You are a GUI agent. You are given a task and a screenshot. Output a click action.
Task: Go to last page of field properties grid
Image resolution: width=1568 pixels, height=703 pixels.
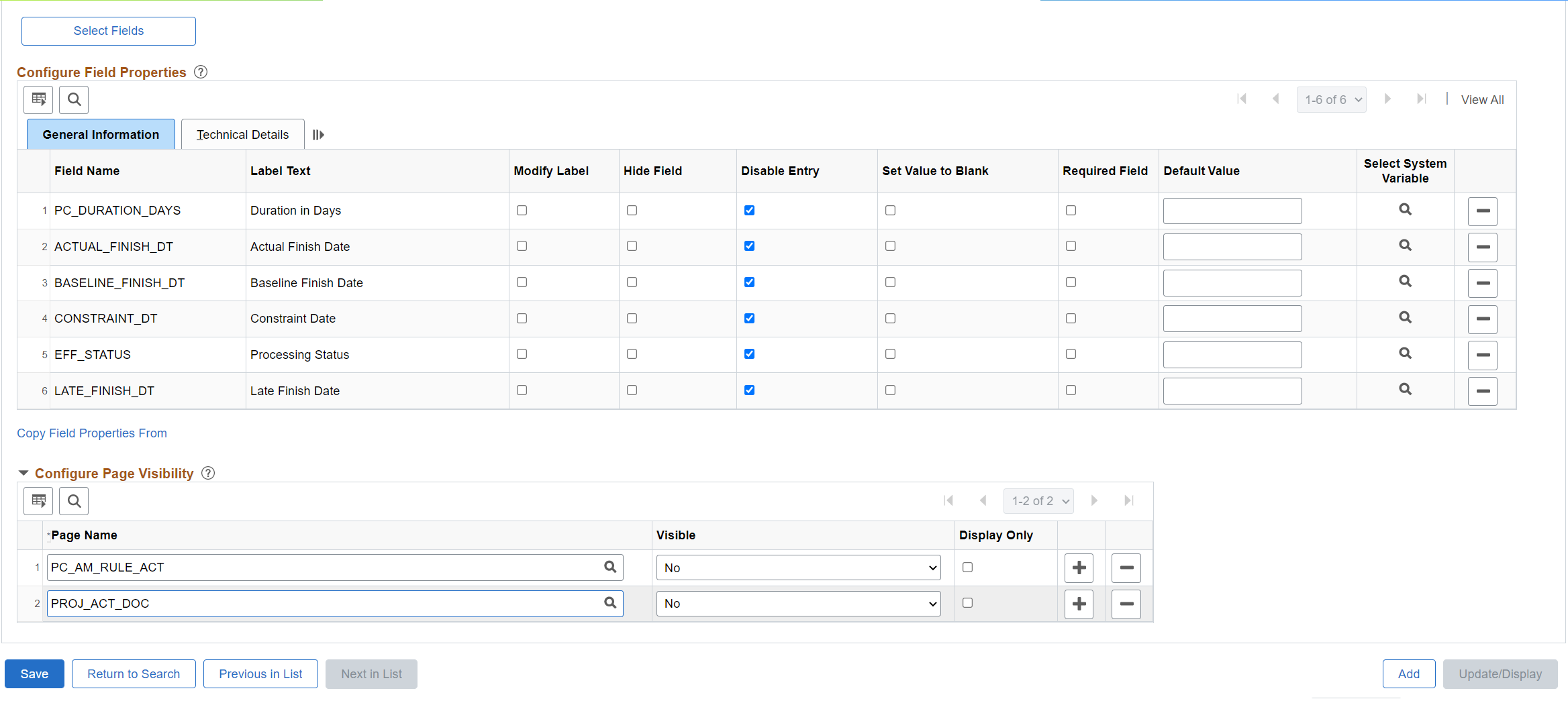(1421, 99)
